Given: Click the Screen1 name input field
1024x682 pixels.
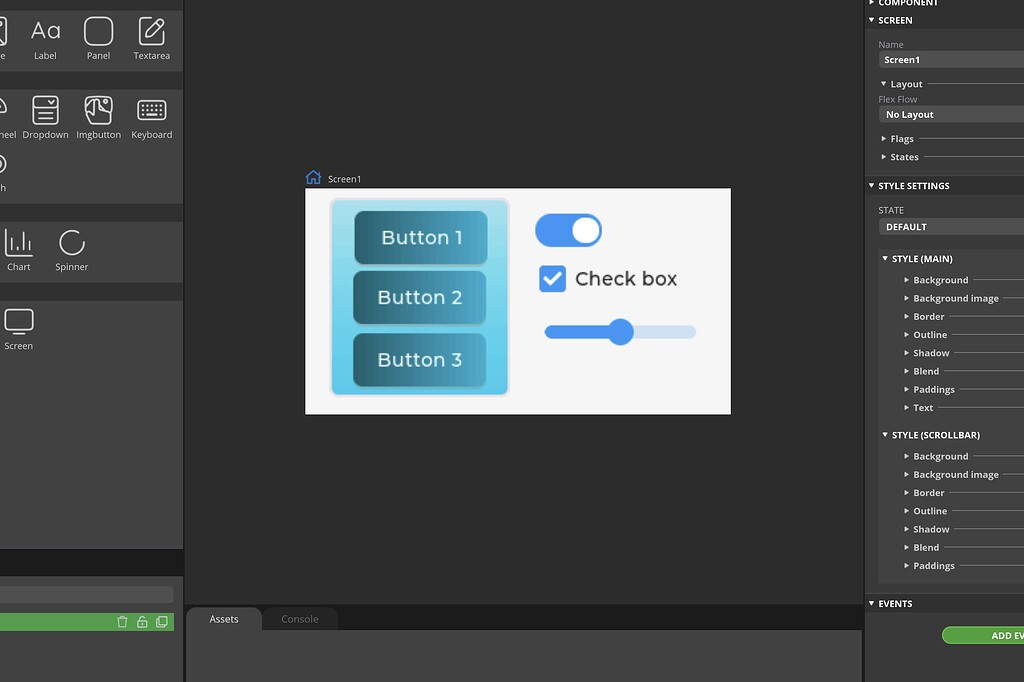Looking at the screenshot, I should pyautogui.click(x=950, y=59).
